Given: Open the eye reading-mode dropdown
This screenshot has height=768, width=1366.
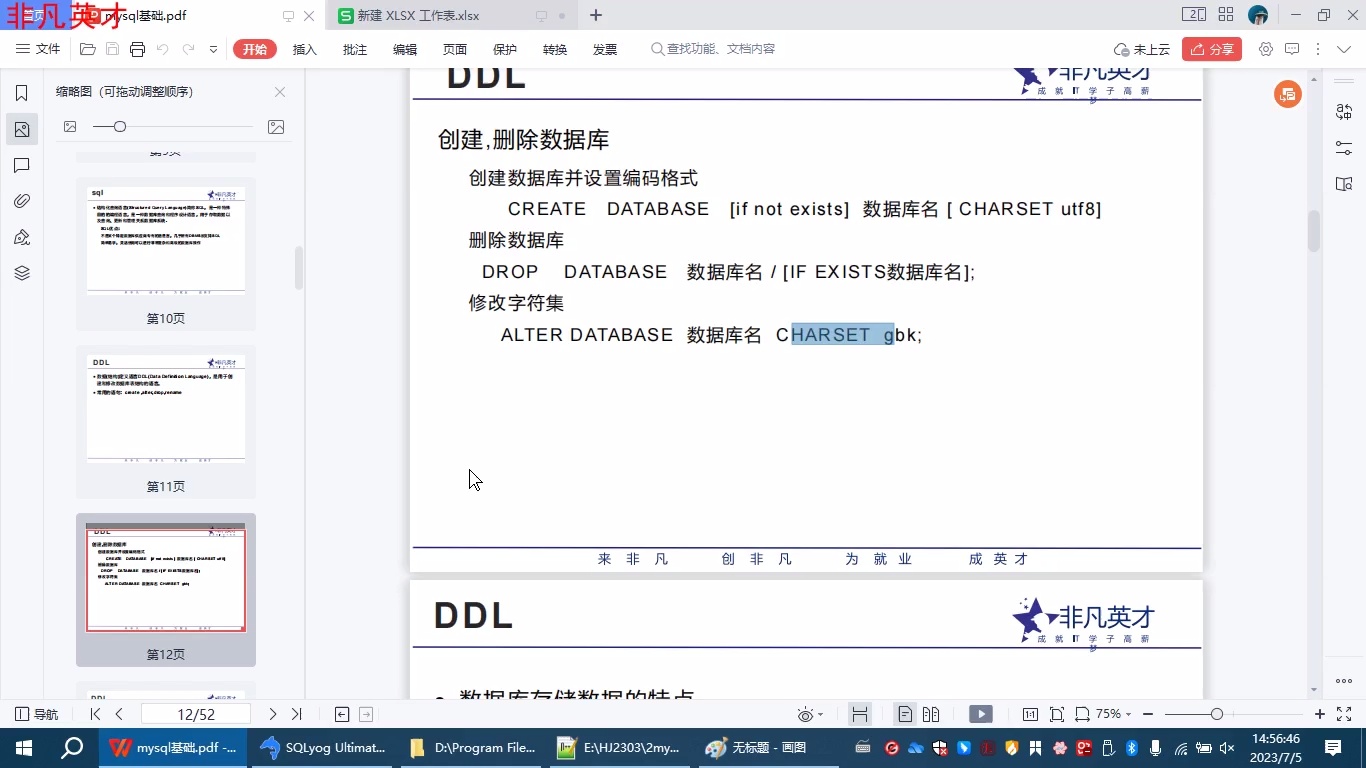Looking at the screenshot, I should tap(810, 714).
